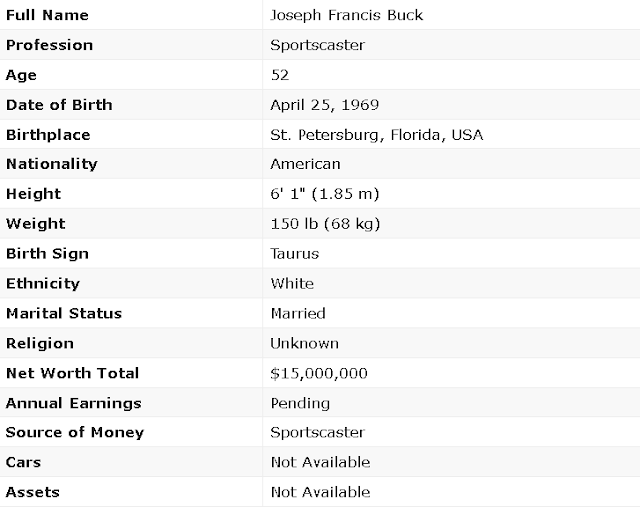Click the Date of Birth label
This screenshot has width=640, height=507.
point(59,105)
